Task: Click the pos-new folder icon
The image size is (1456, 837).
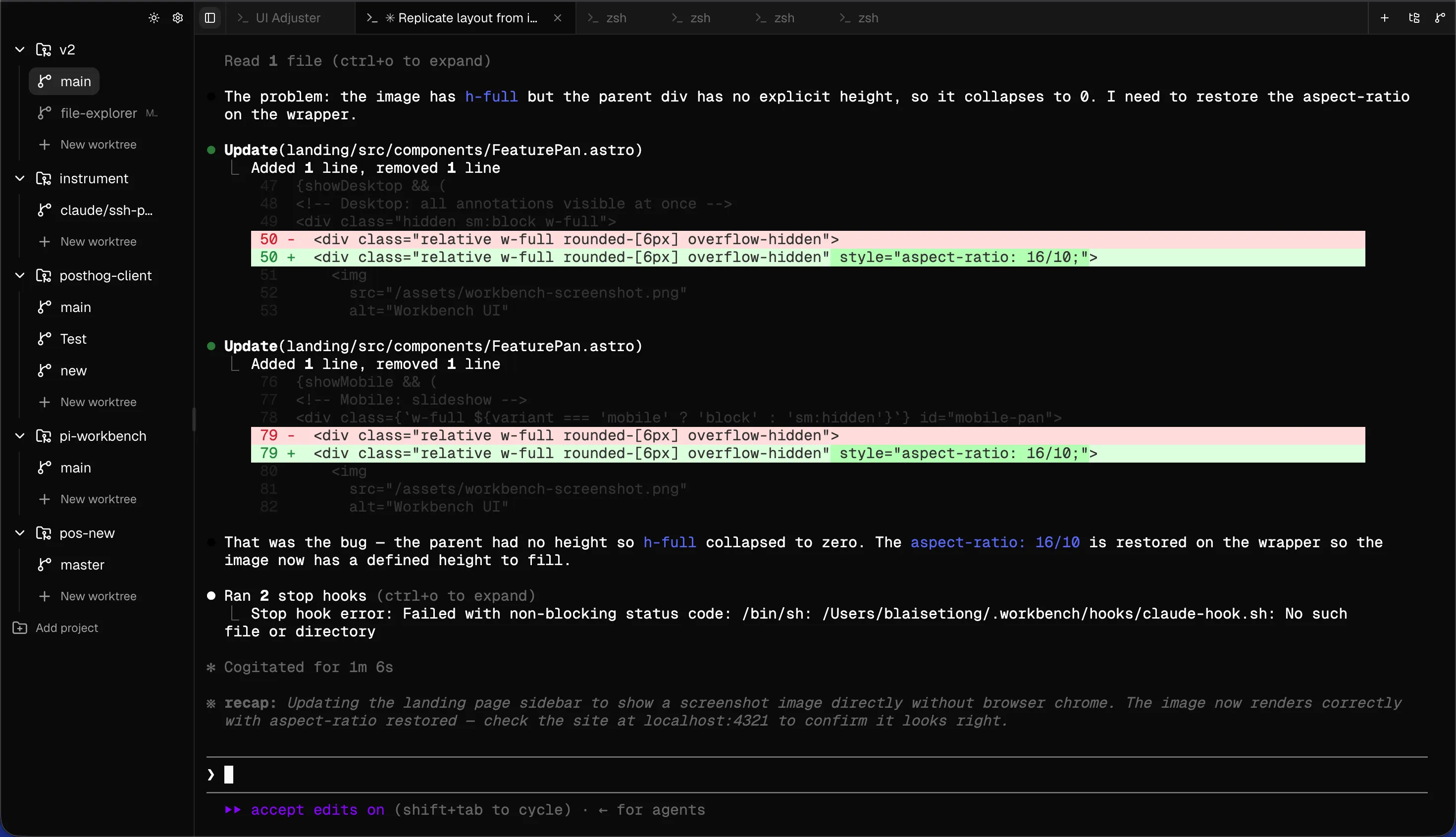Action: point(44,533)
